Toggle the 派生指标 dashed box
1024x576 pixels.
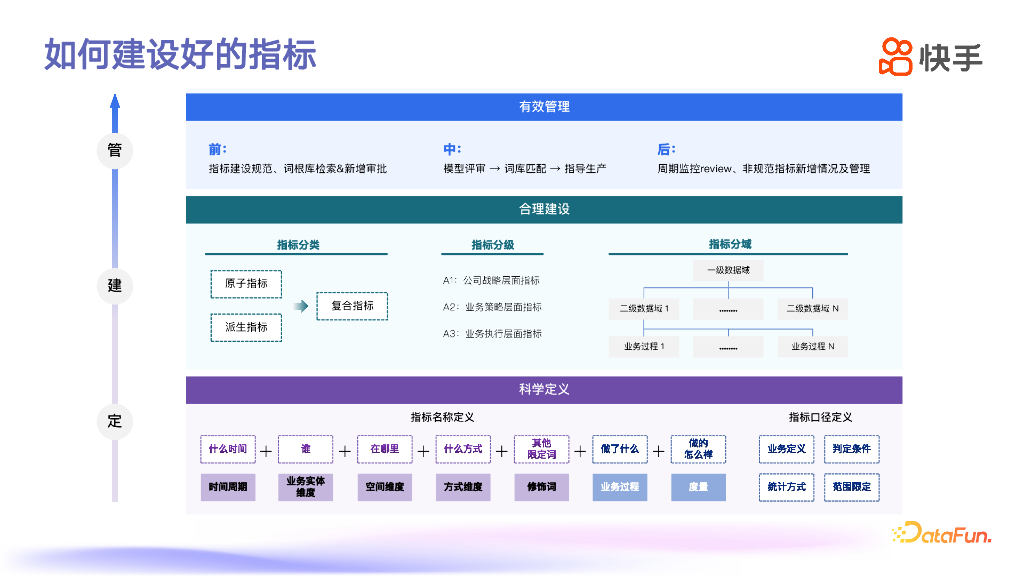245,327
